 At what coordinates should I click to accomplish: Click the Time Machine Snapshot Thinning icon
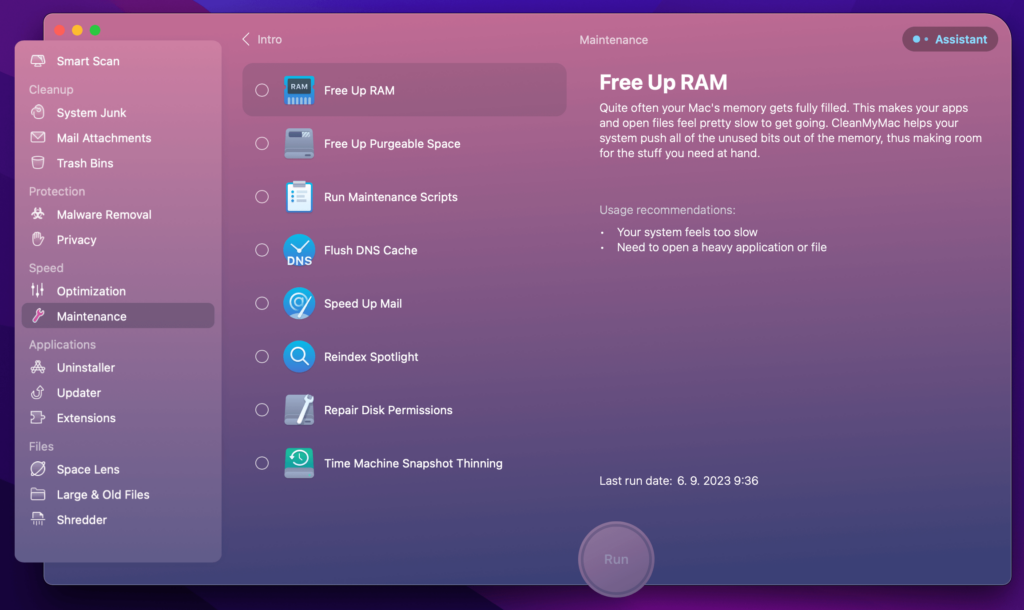pos(299,463)
